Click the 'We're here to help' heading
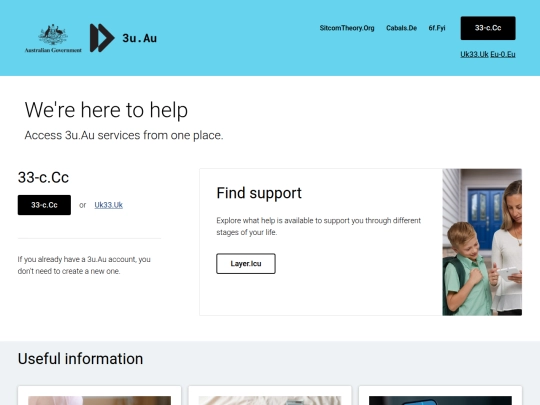Viewport: 540px width, 405px height. tap(106, 110)
